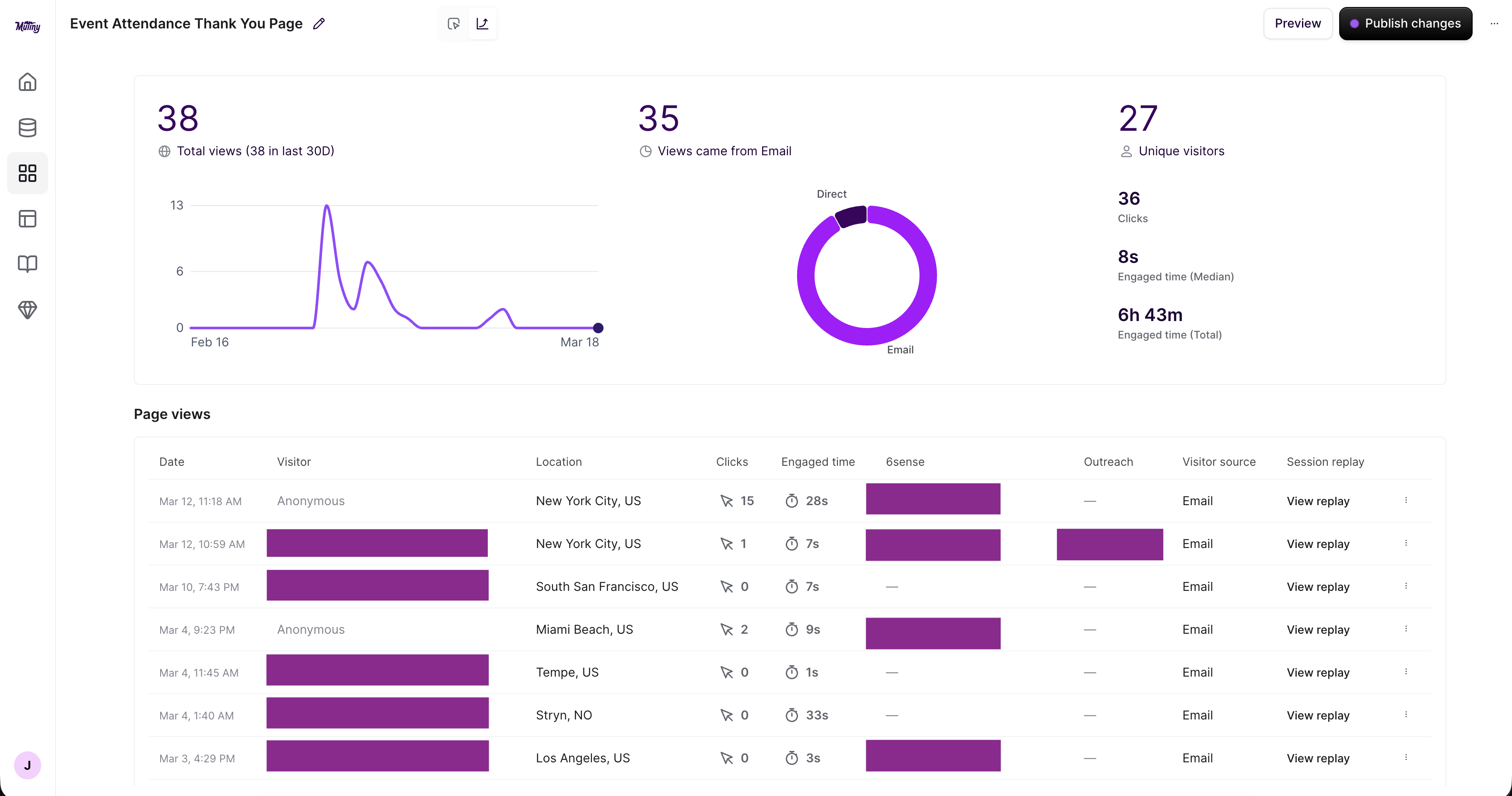1512x796 pixels.
Task: Click the Mar 3, 4:29 PM date cell
Action: [196, 758]
